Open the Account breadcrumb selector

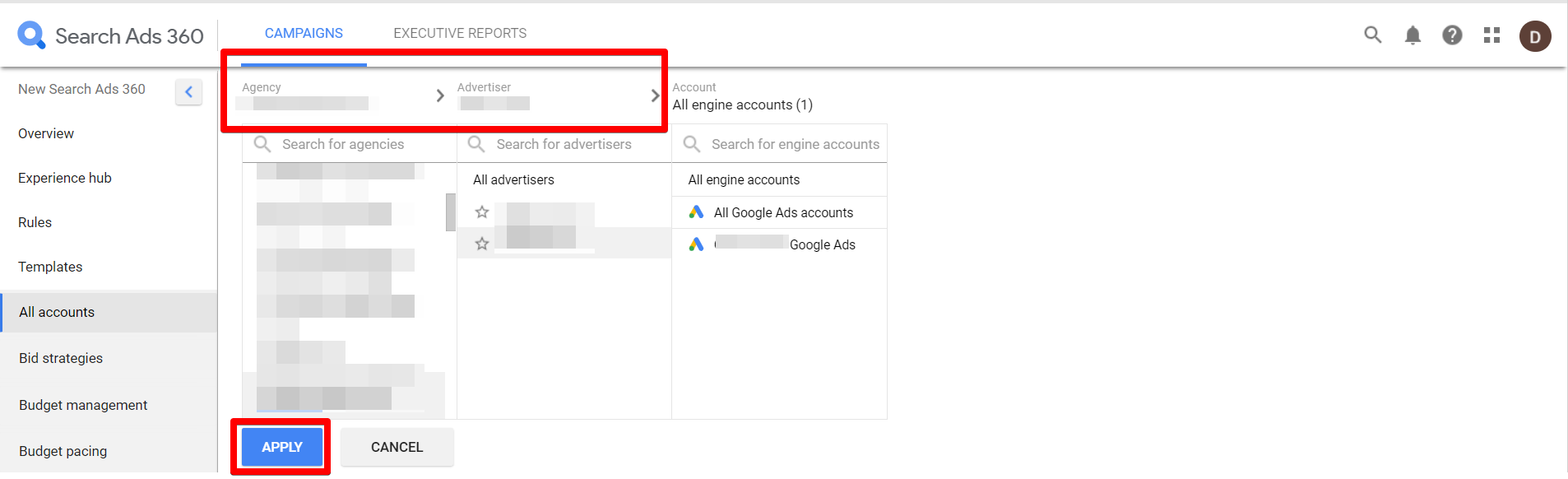pyautogui.click(x=742, y=97)
